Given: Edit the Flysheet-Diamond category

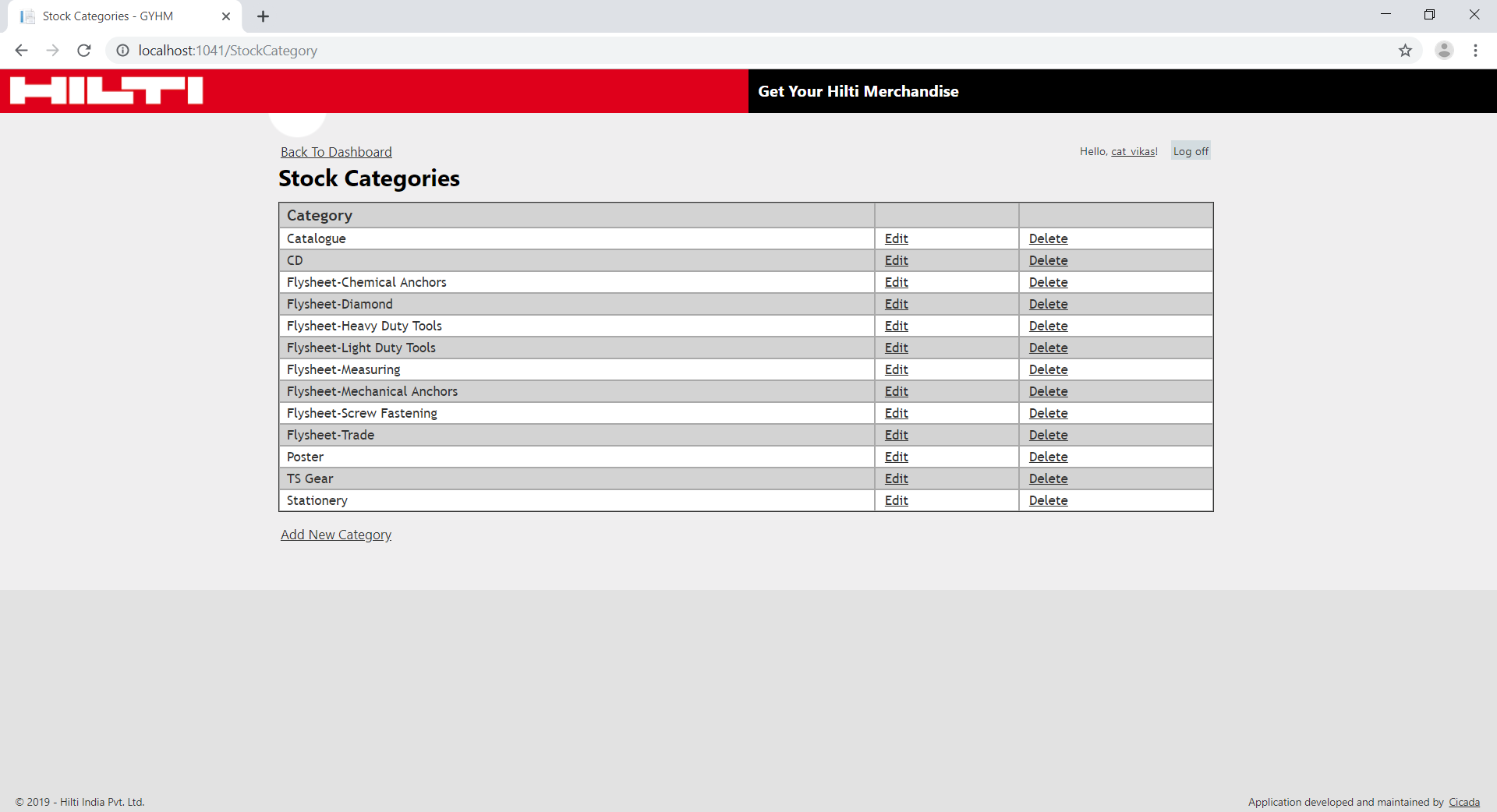Looking at the screenshot, I should pyautogui.click(x=897, y=304).
